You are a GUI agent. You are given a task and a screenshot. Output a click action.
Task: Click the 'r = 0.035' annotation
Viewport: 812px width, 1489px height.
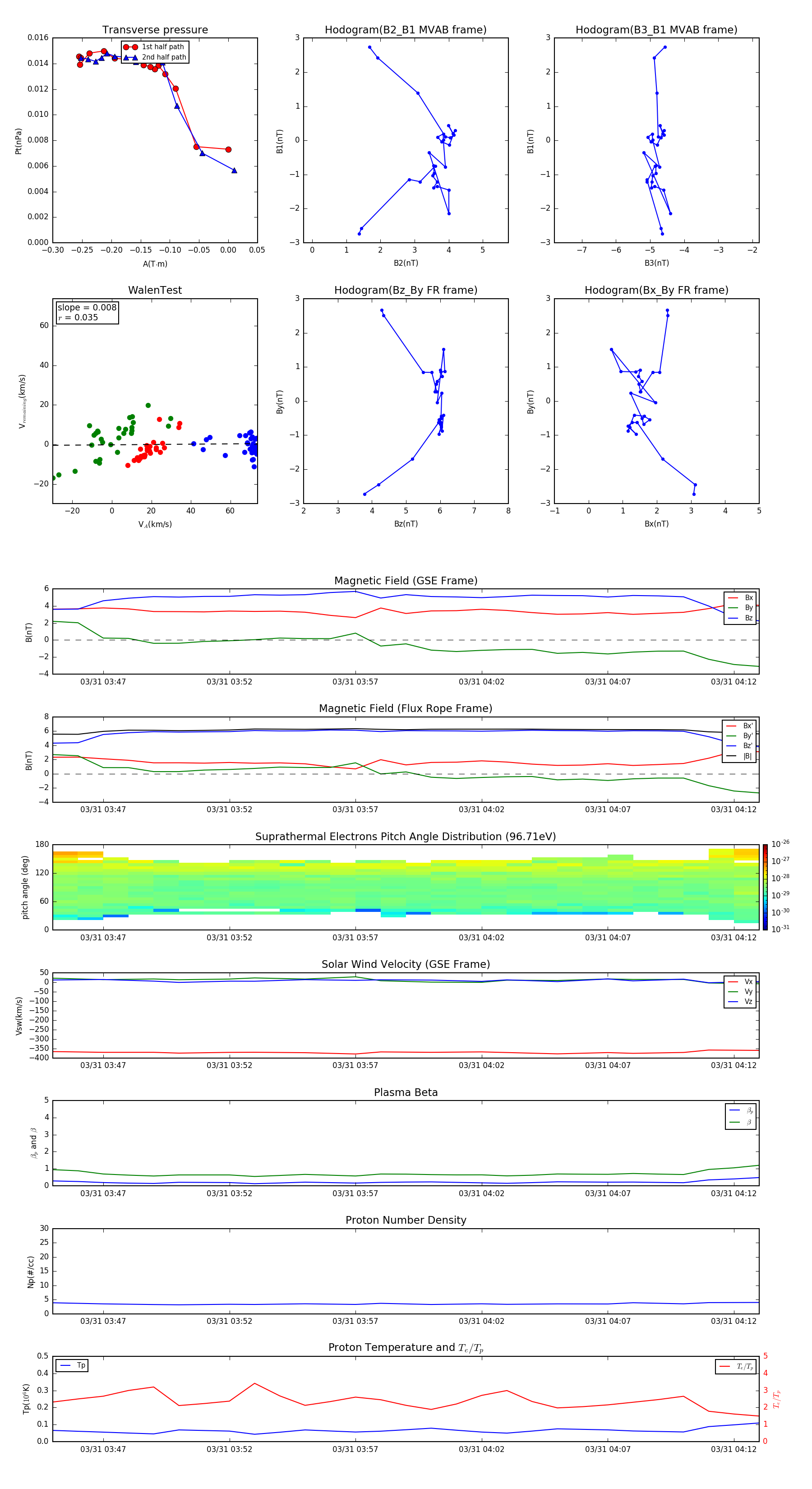(x=78, y=317)
